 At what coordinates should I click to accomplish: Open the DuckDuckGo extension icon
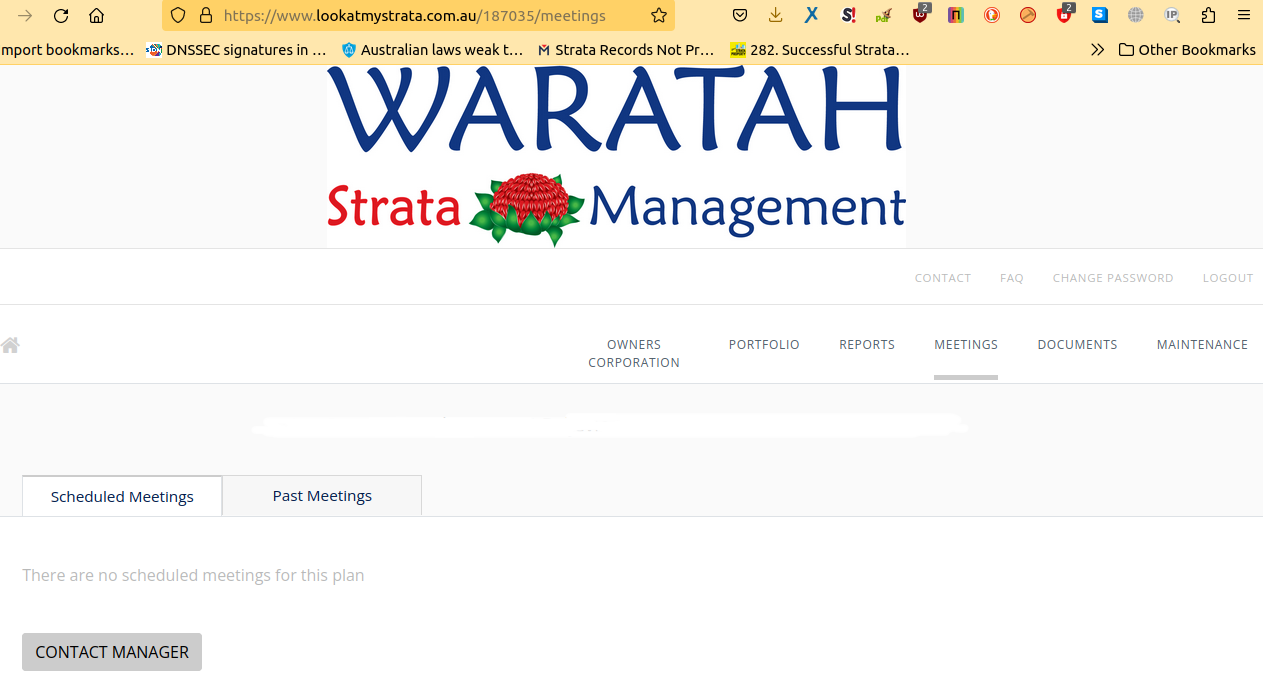click(992, 16)
